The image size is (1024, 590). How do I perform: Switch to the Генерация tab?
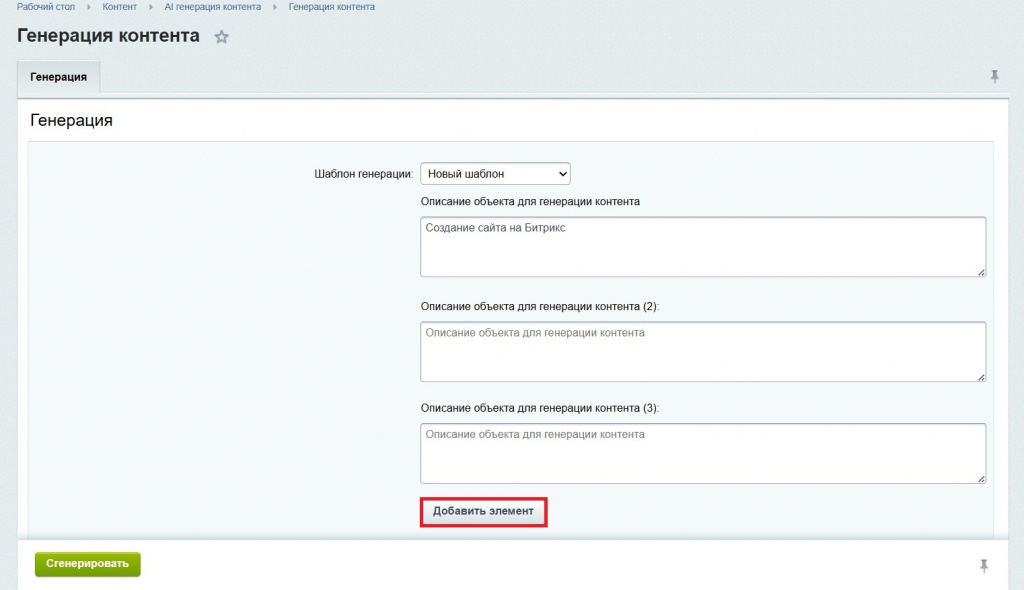58,77
